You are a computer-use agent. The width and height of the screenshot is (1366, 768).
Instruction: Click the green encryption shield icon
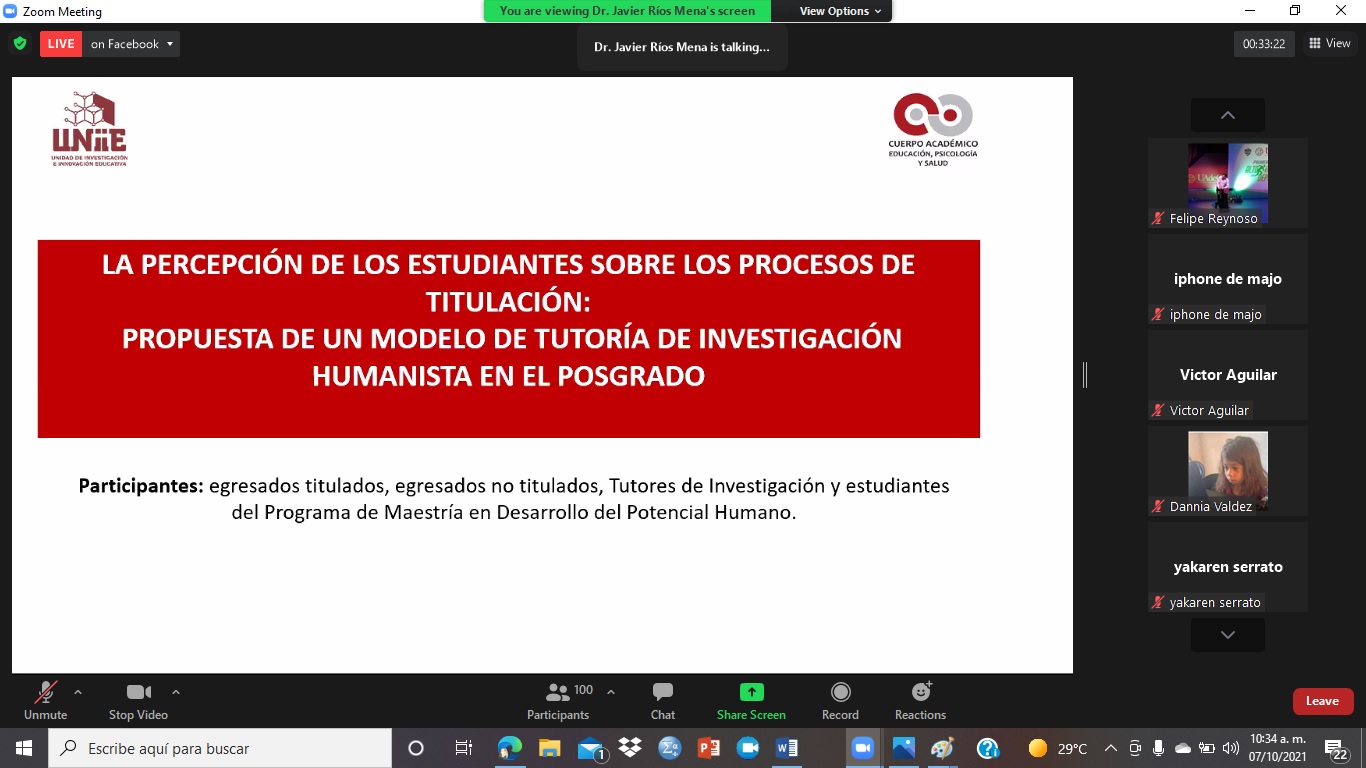20,44
